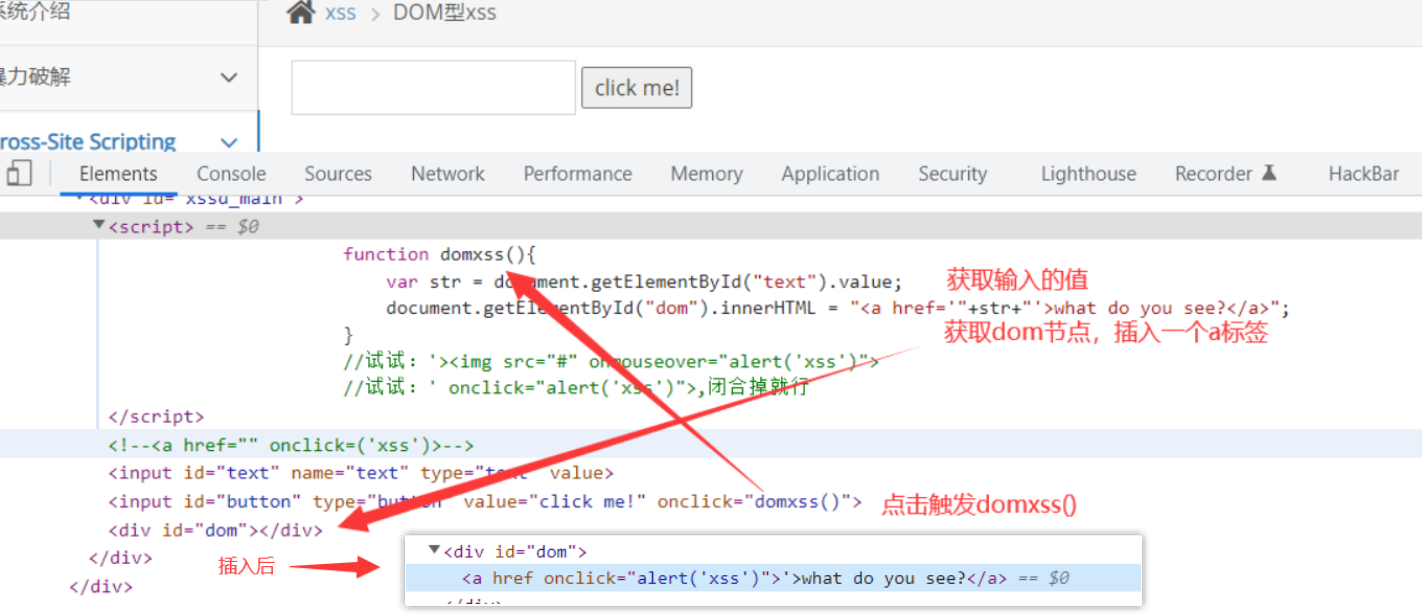Screen dimensions: 1422x614
Task: Click the home icon in the breadcrumb
Action: [x=298, y=12]
